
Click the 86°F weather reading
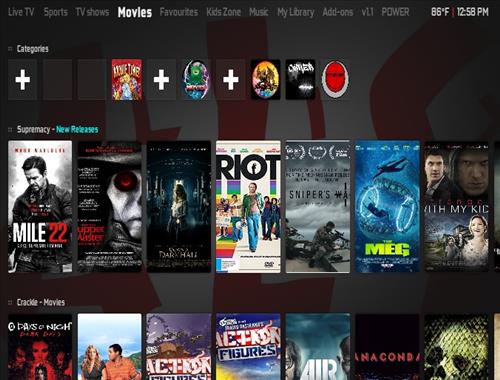[x=440, y=12]
